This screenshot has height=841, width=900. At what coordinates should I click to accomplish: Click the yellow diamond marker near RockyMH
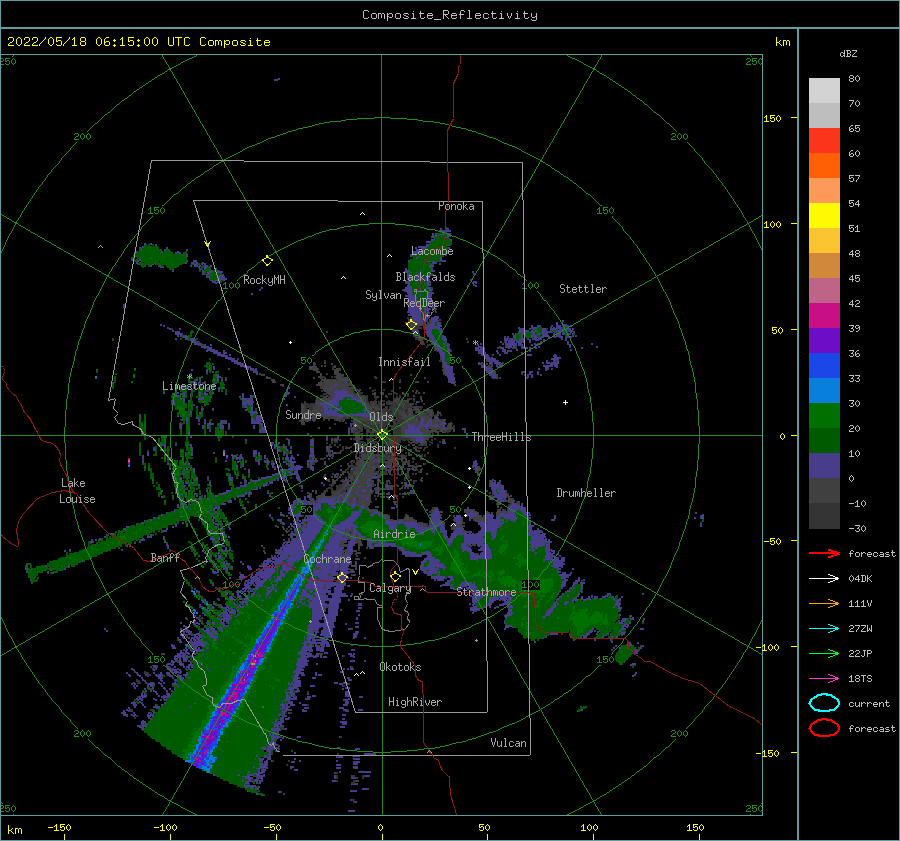point(267,261)
